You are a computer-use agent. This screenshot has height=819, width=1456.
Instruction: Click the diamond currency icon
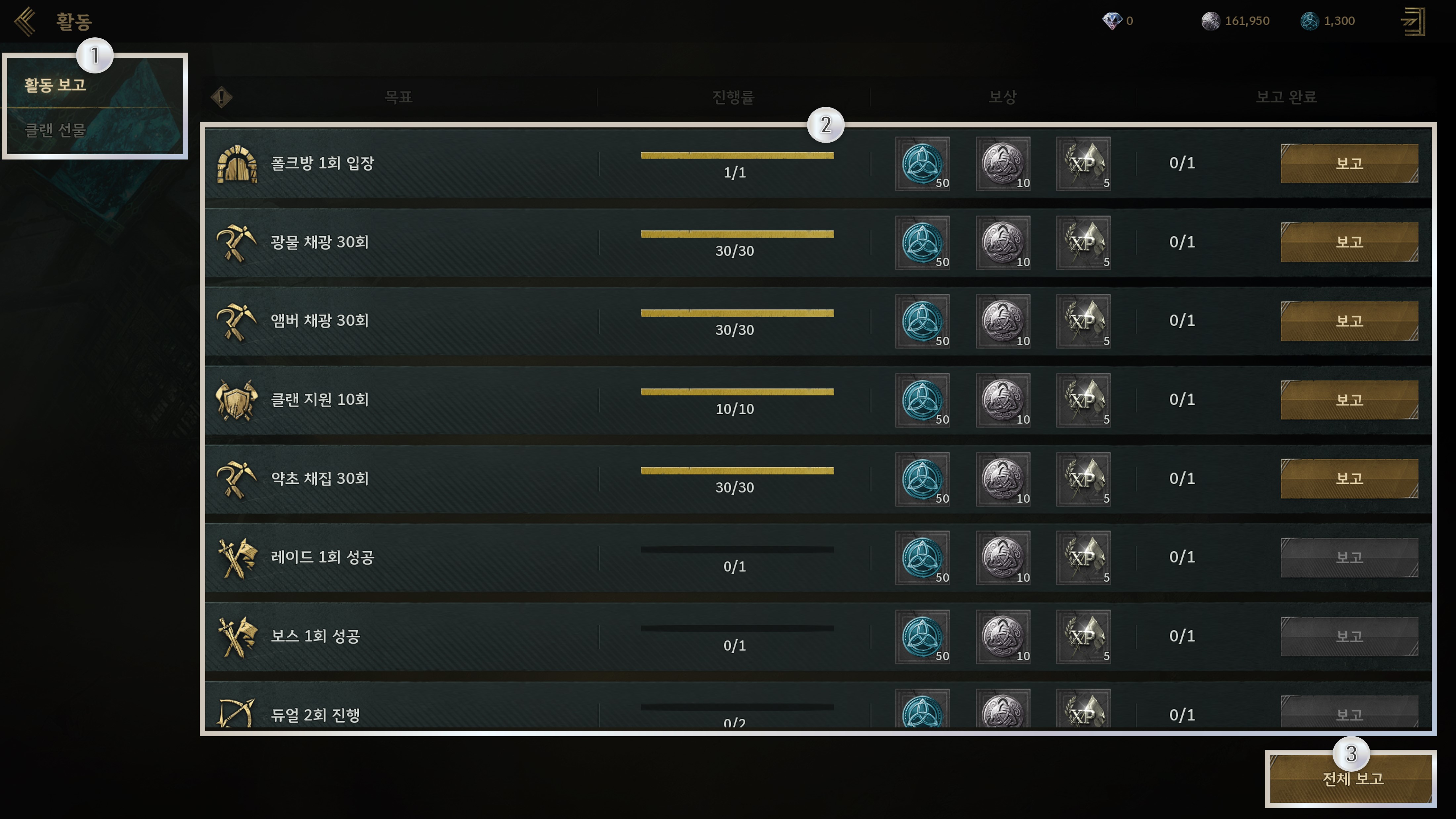1112,21
